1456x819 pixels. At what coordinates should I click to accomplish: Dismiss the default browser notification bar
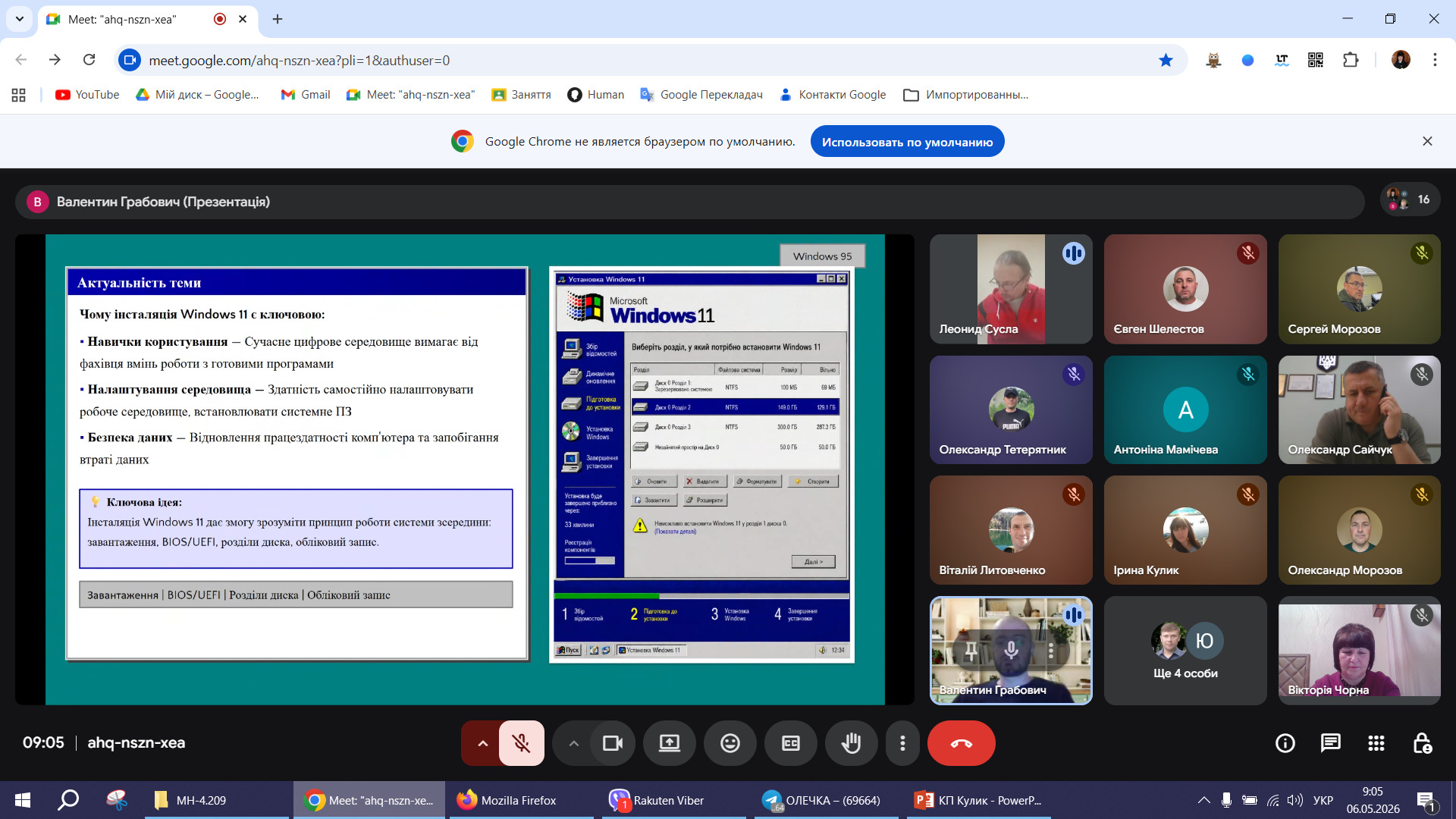(1427, 141)
